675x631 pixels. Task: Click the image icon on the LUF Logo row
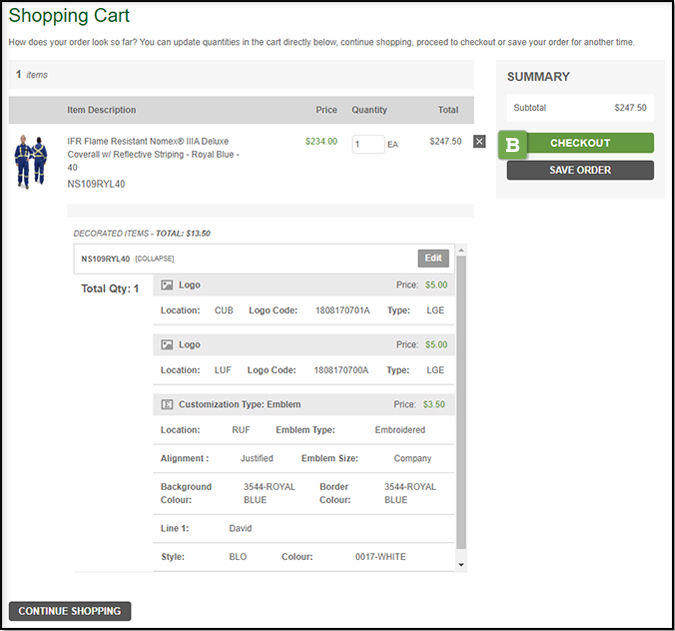click(x=168, y=345)
